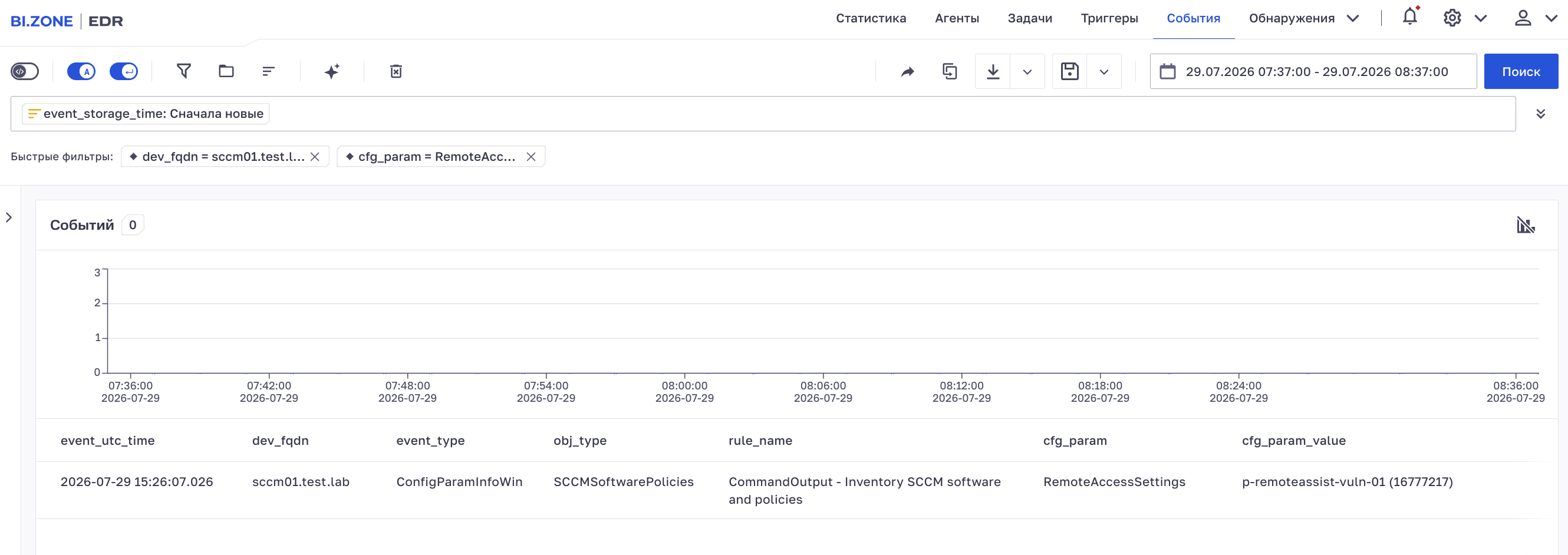Clear query with the trash icon

pos(396,71)
